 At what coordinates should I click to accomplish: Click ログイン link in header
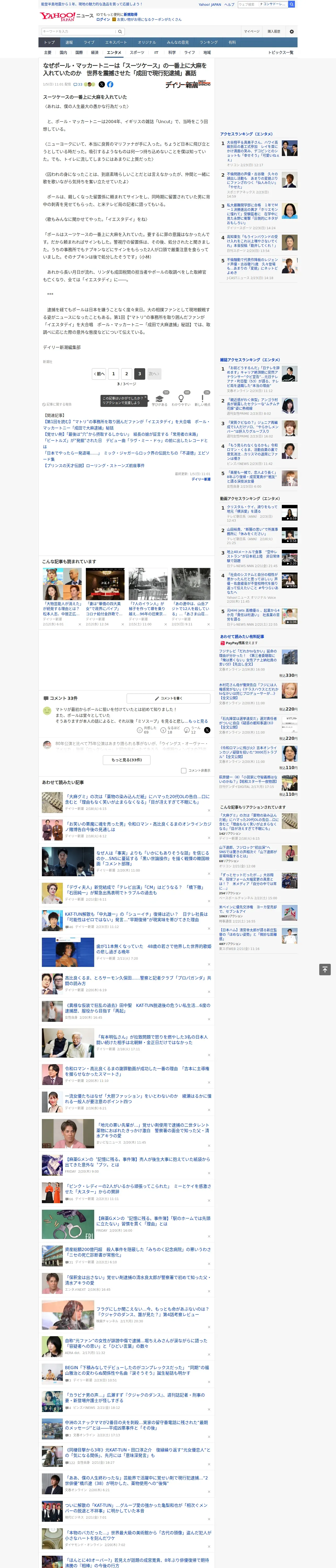(x=103, y=20)
